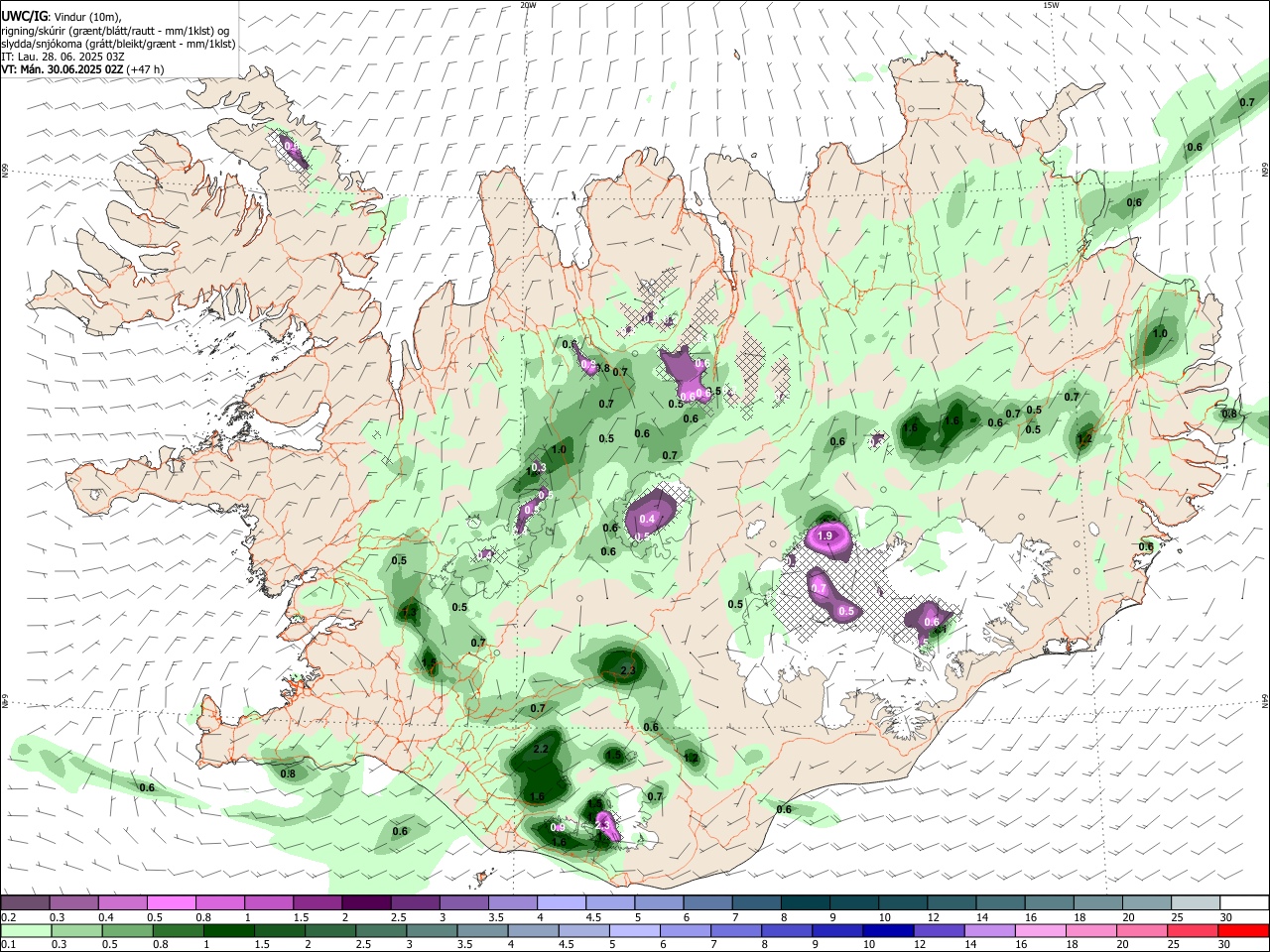Pick the lower-row light pink swatch at 16

tap(1040, 931)
